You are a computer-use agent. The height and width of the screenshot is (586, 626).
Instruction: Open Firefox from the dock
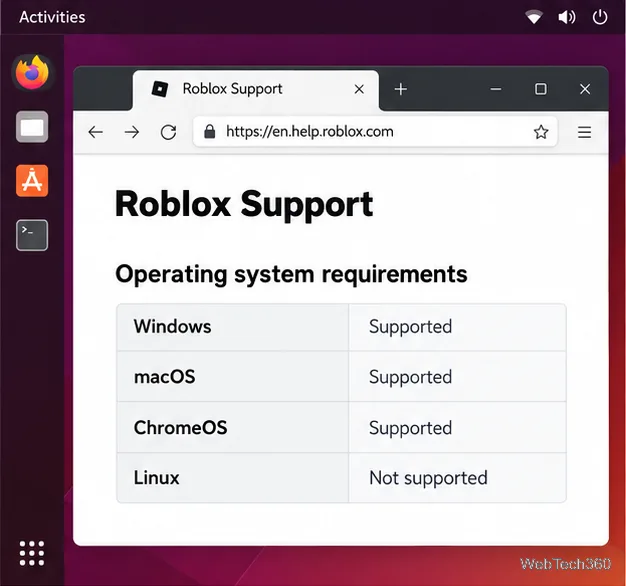point(32,73)
